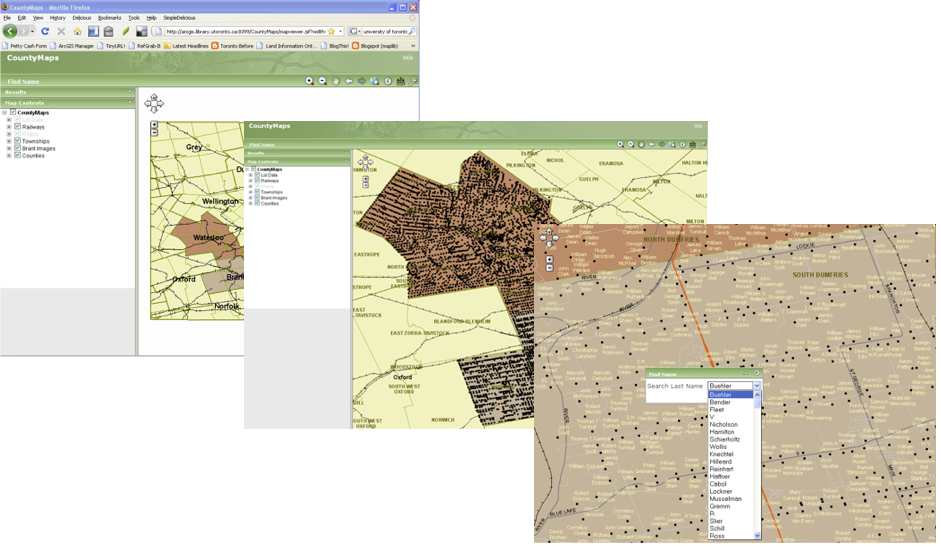
Task: Click full extent globe icon in Firefox window
Action: [x=374, y=81]
